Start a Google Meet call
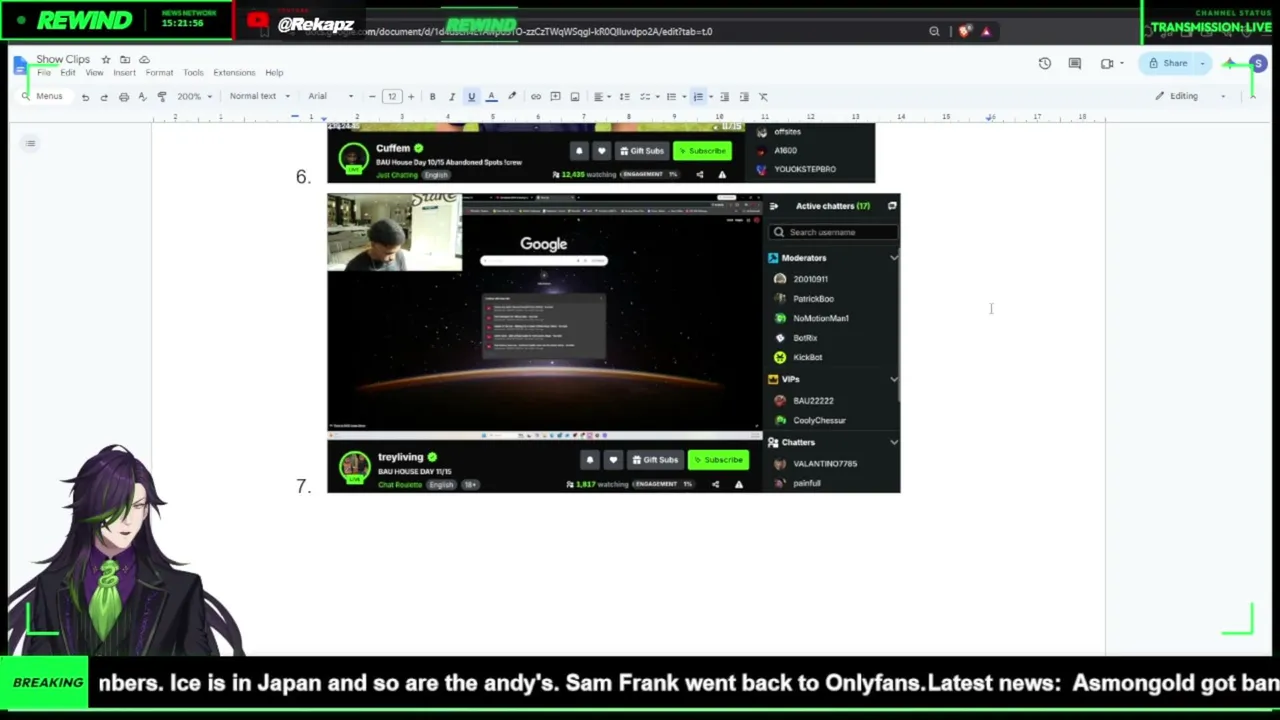 tap(1107, 63)
